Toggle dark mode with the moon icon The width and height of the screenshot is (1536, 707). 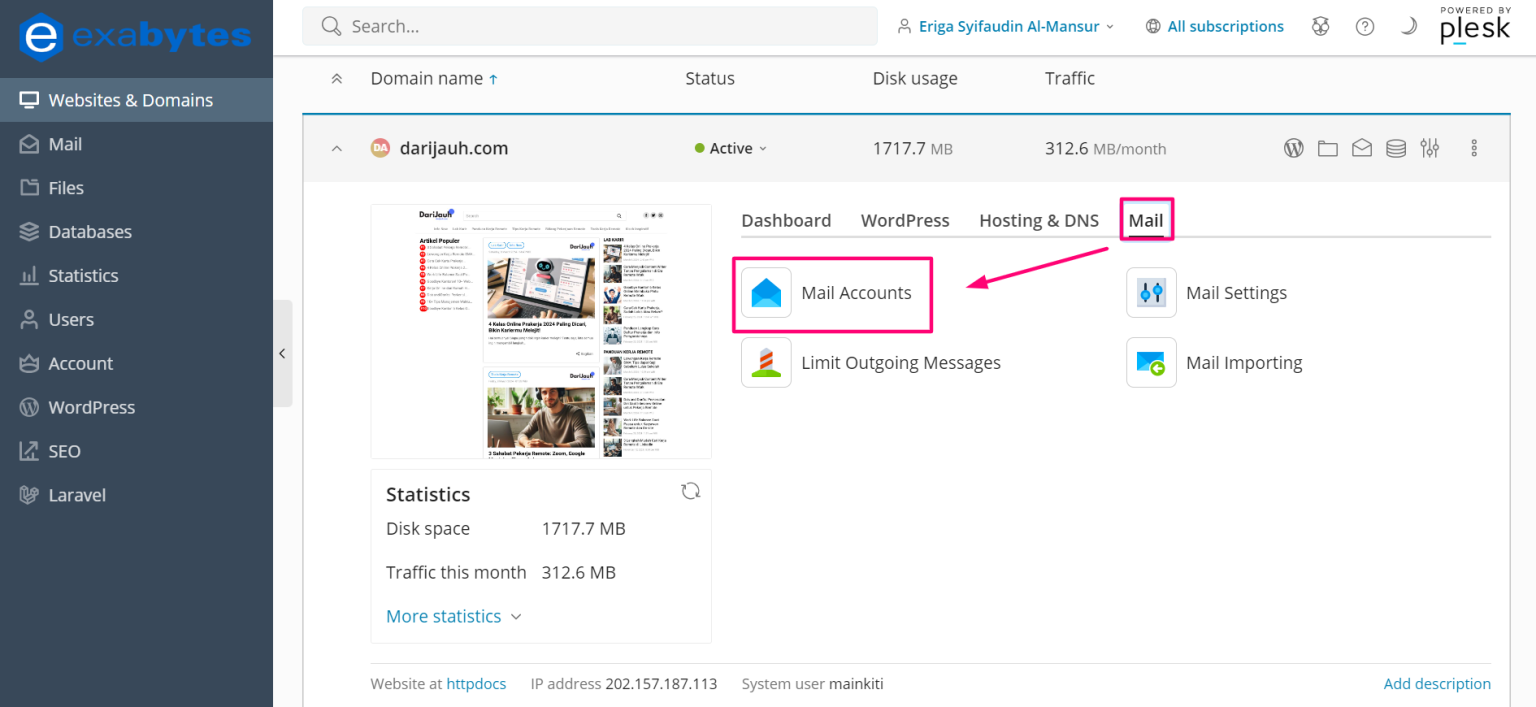coord(1409,26)
